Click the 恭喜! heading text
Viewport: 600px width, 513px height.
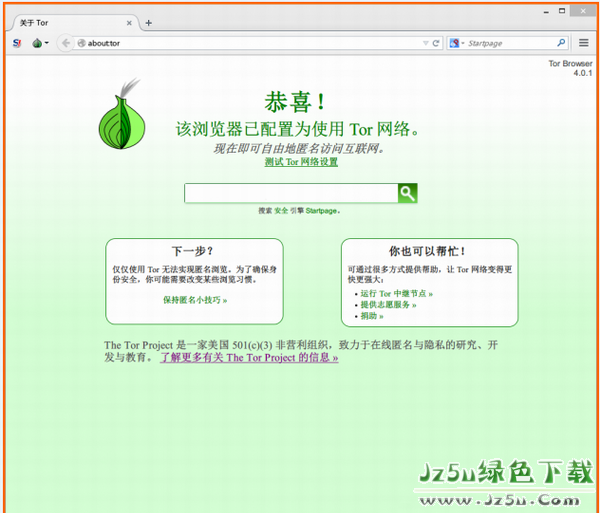tap(295, 102)
